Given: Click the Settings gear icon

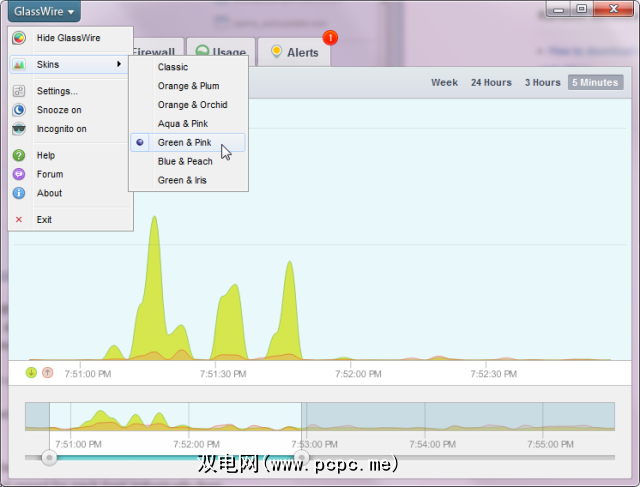Looking at the screenshot, I should pyautogui.click(x=19, y=91).
